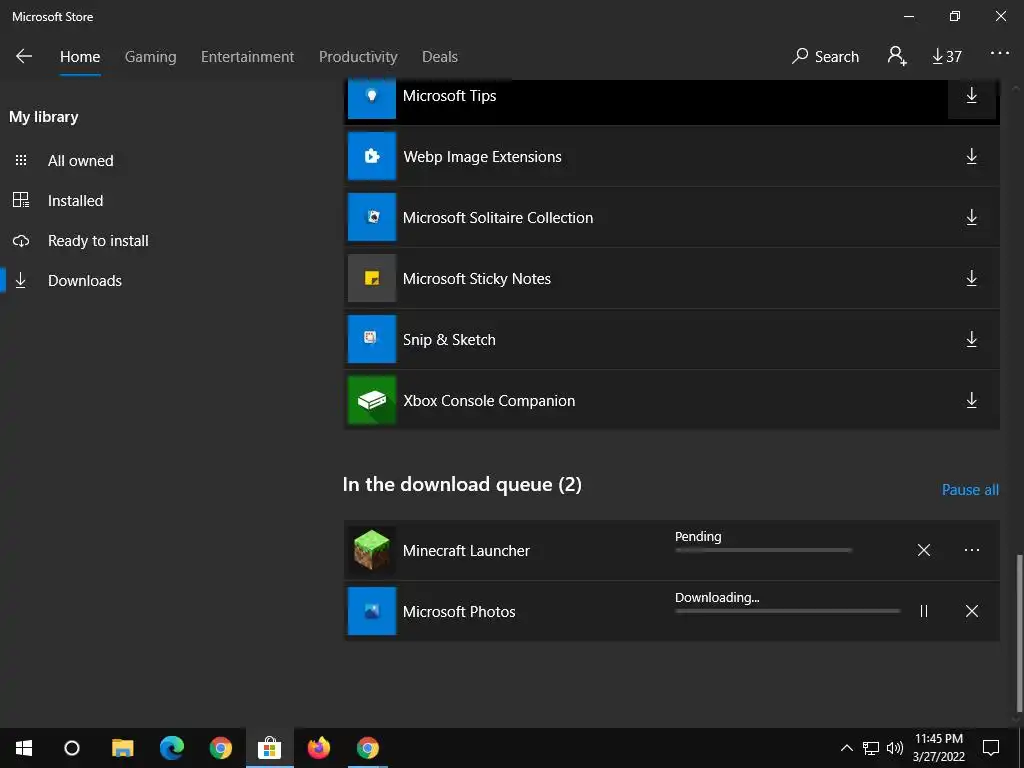Download Microsoft Tips update
Screen dimensions: 1024x768
pyautogui.click(x=972, y=95)
